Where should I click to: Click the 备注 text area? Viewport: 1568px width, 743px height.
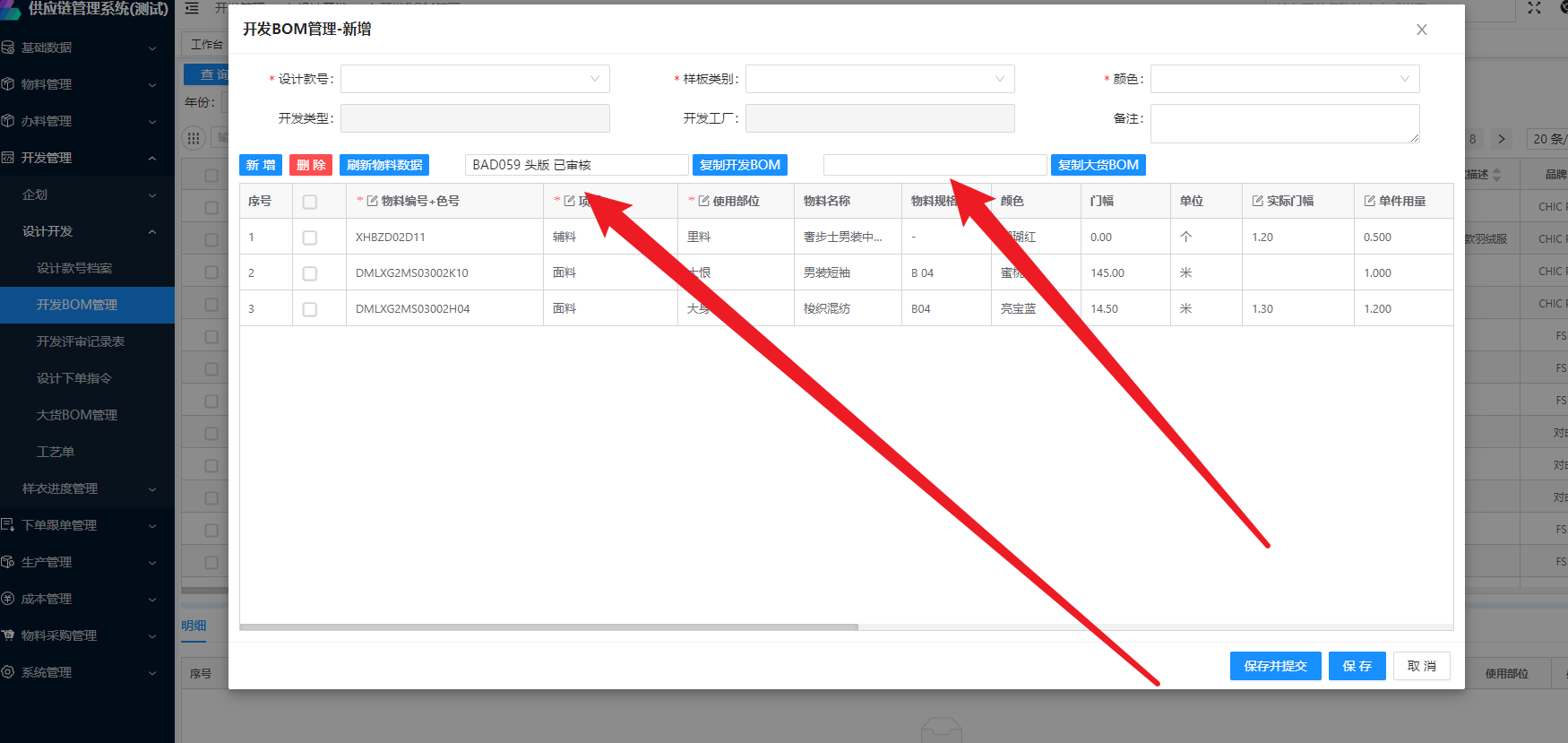pos(1284,123)
